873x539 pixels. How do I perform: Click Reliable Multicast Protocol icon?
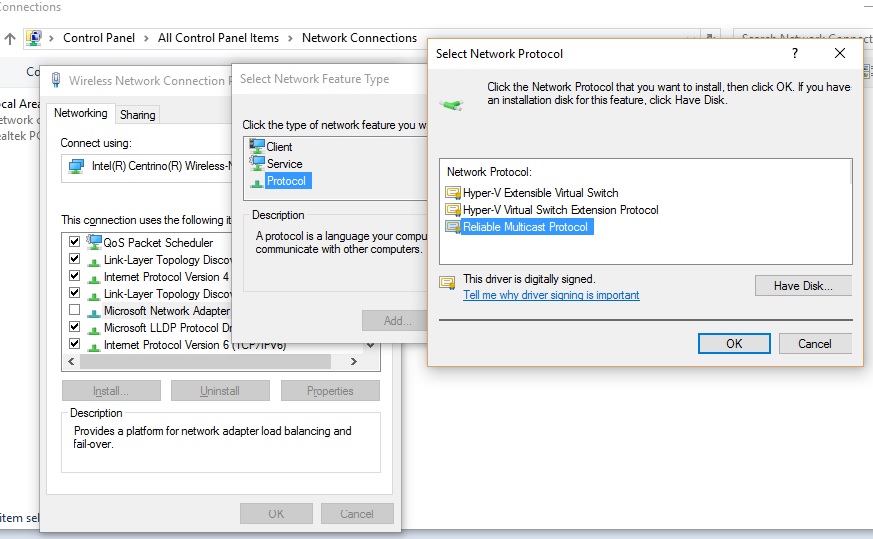tap(453, 227)
